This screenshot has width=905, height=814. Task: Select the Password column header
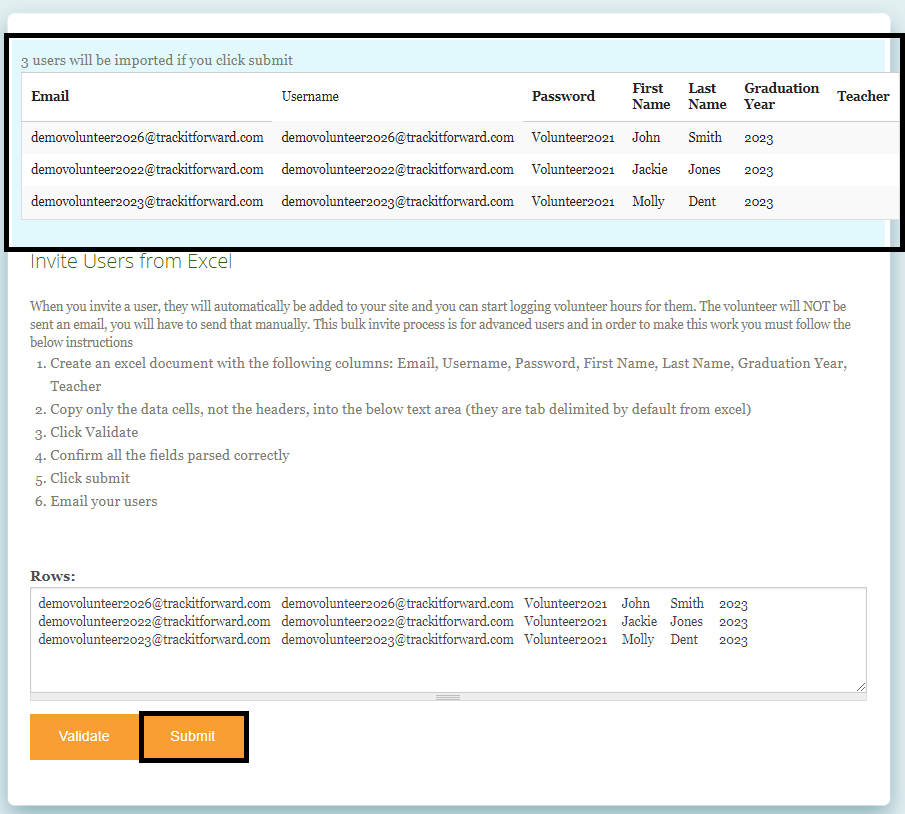563,96
